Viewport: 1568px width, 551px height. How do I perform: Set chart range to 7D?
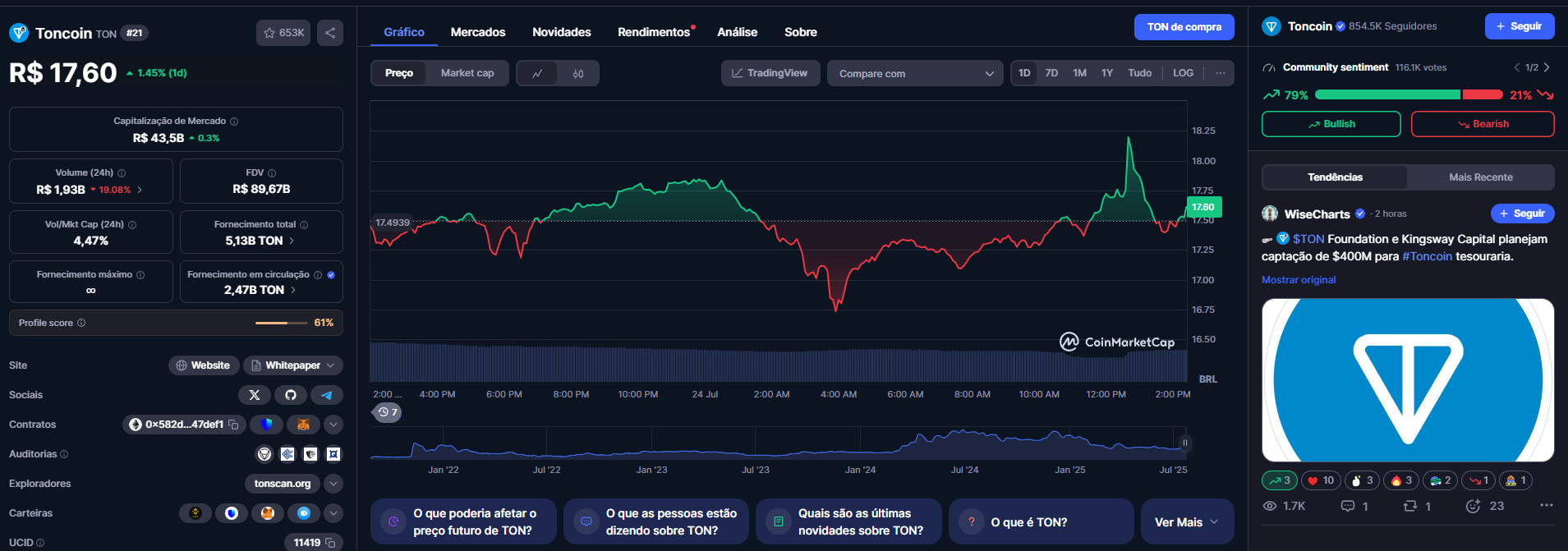[1051, 73]
